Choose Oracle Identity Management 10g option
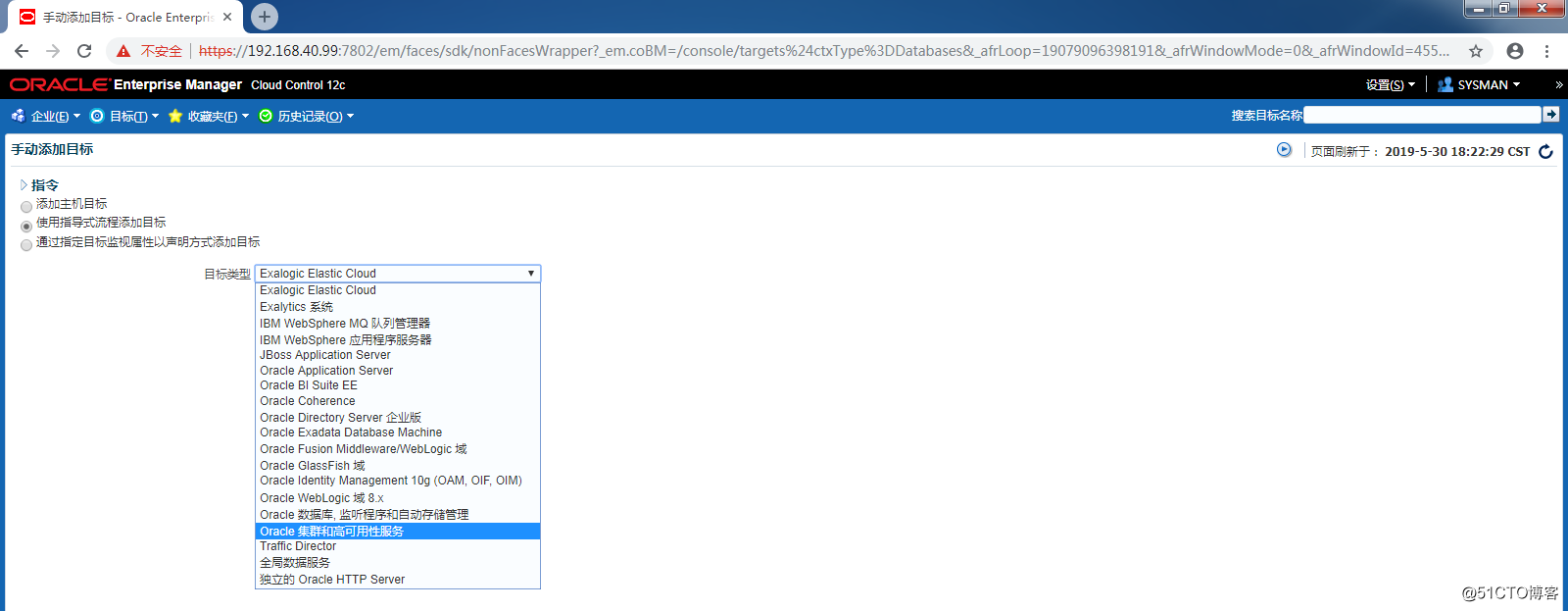 click(x=398, y=481)
